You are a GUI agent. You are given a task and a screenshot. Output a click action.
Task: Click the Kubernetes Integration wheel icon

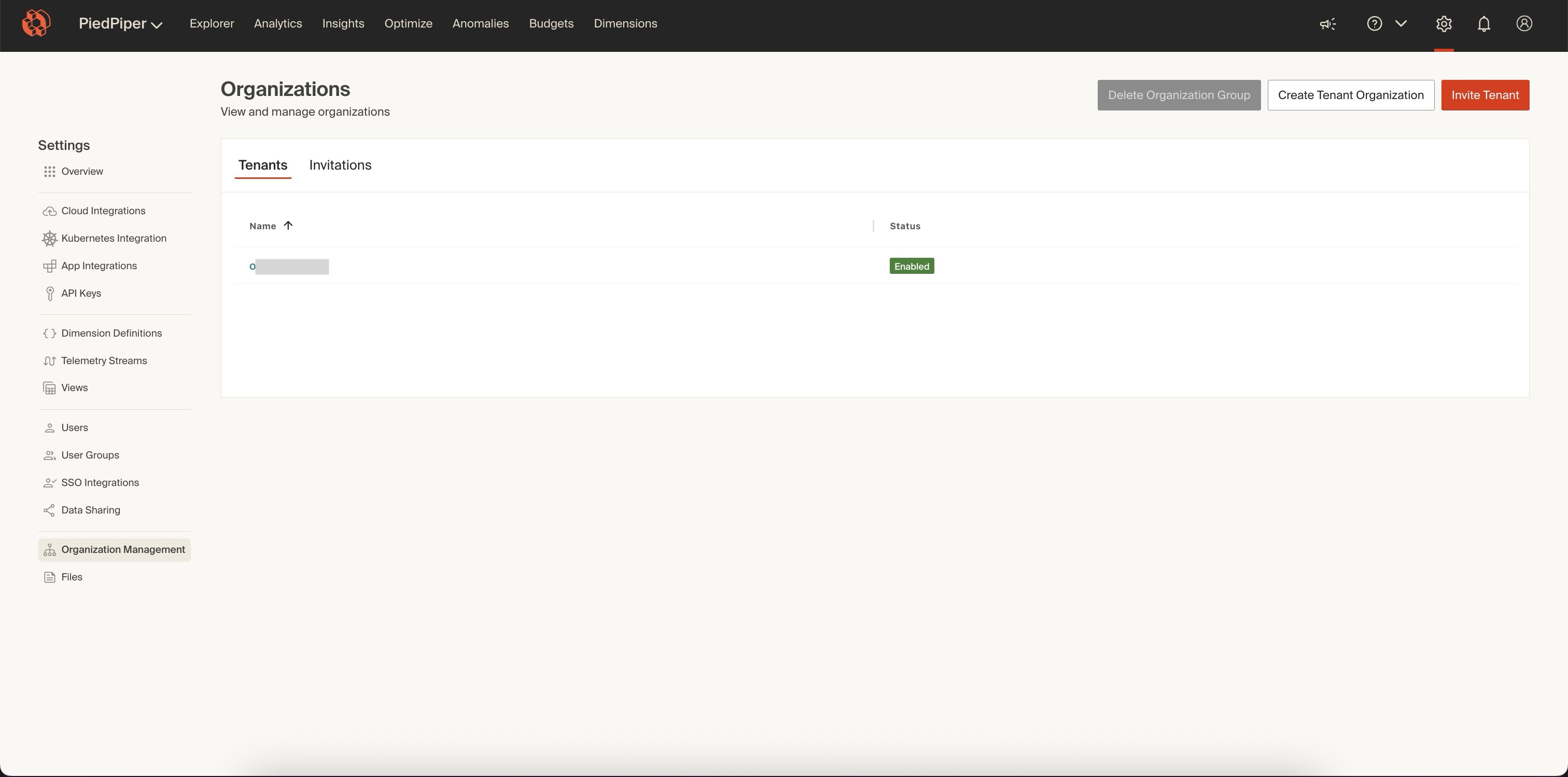[50, 239]
